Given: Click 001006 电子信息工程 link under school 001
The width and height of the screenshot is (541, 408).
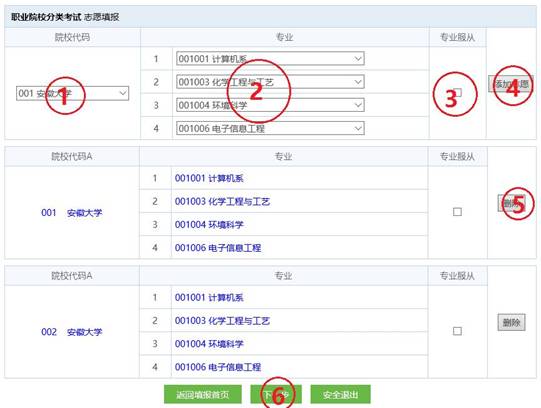Looking at the screenshot, I should click(x=218, y=248).
